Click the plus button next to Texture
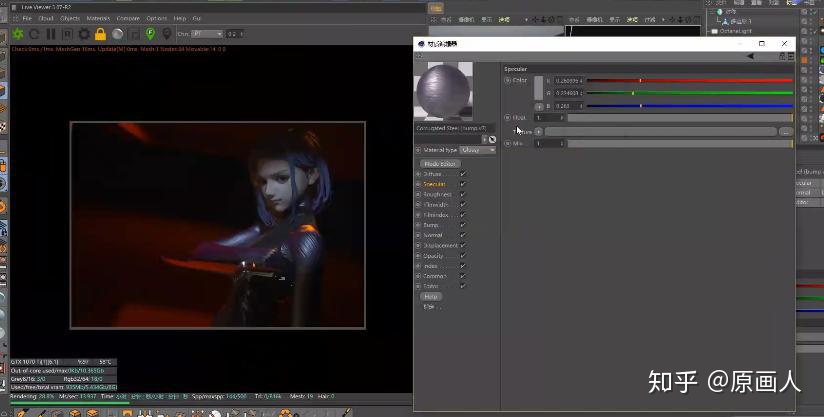This screenshot has width=824, height=417. click(x=539, y=131)
